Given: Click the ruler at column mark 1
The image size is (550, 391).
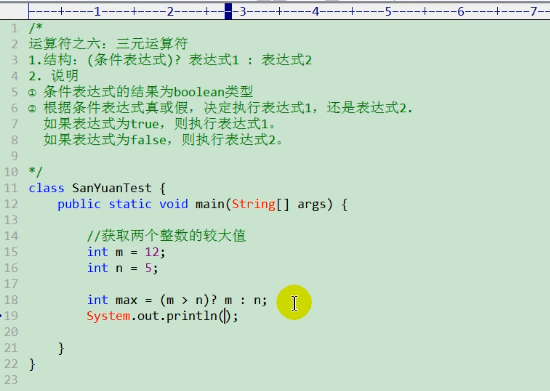Looking at the screenshot, I should tap(98, 12).
